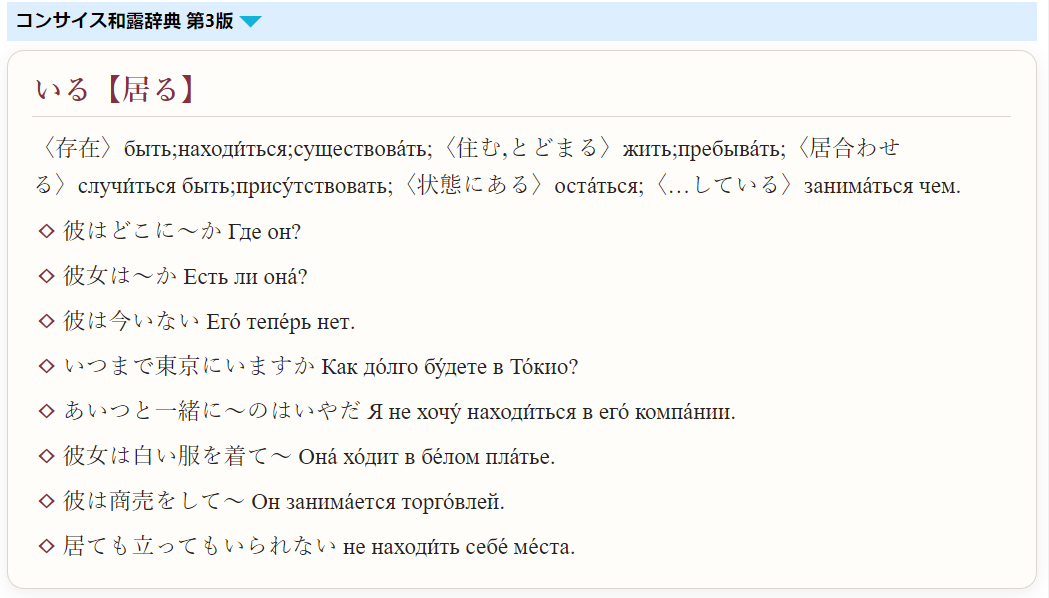Click the phrase не находить себе места
The width and height of the screenshot is (1049, 598).
click(x=459, y=547)
